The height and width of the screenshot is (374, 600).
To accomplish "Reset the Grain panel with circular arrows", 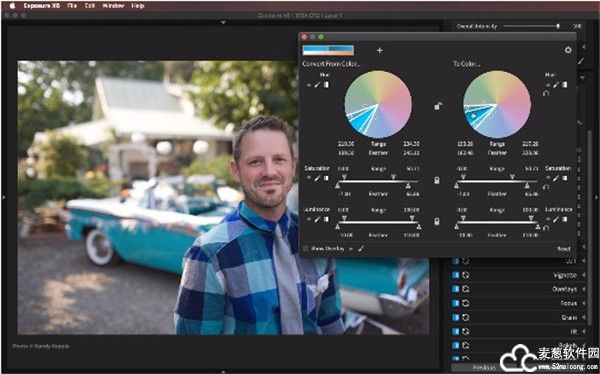I will click(x=466, y=317).
